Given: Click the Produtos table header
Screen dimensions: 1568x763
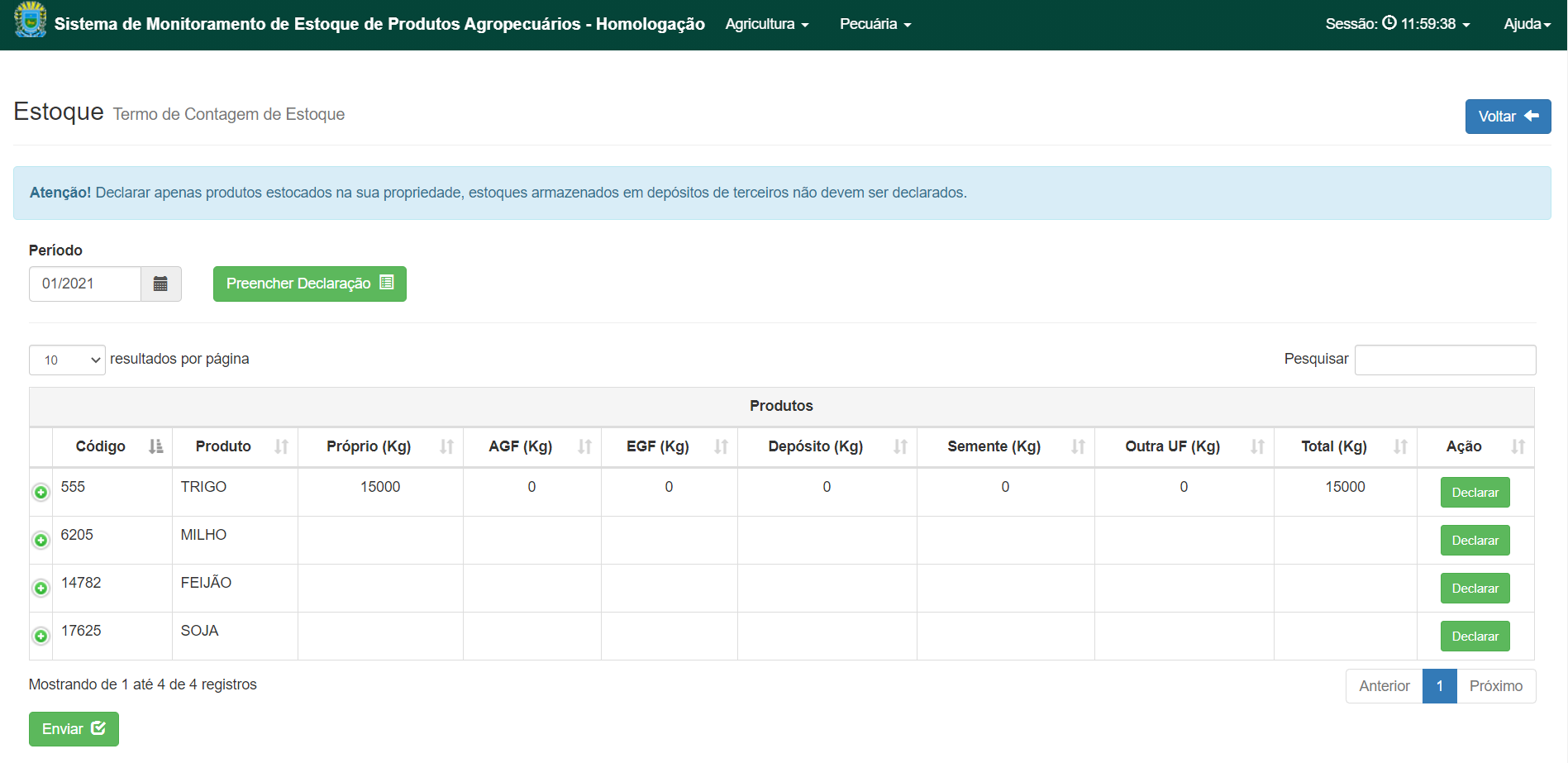Looking at the screenshot, I should point(781,406).
